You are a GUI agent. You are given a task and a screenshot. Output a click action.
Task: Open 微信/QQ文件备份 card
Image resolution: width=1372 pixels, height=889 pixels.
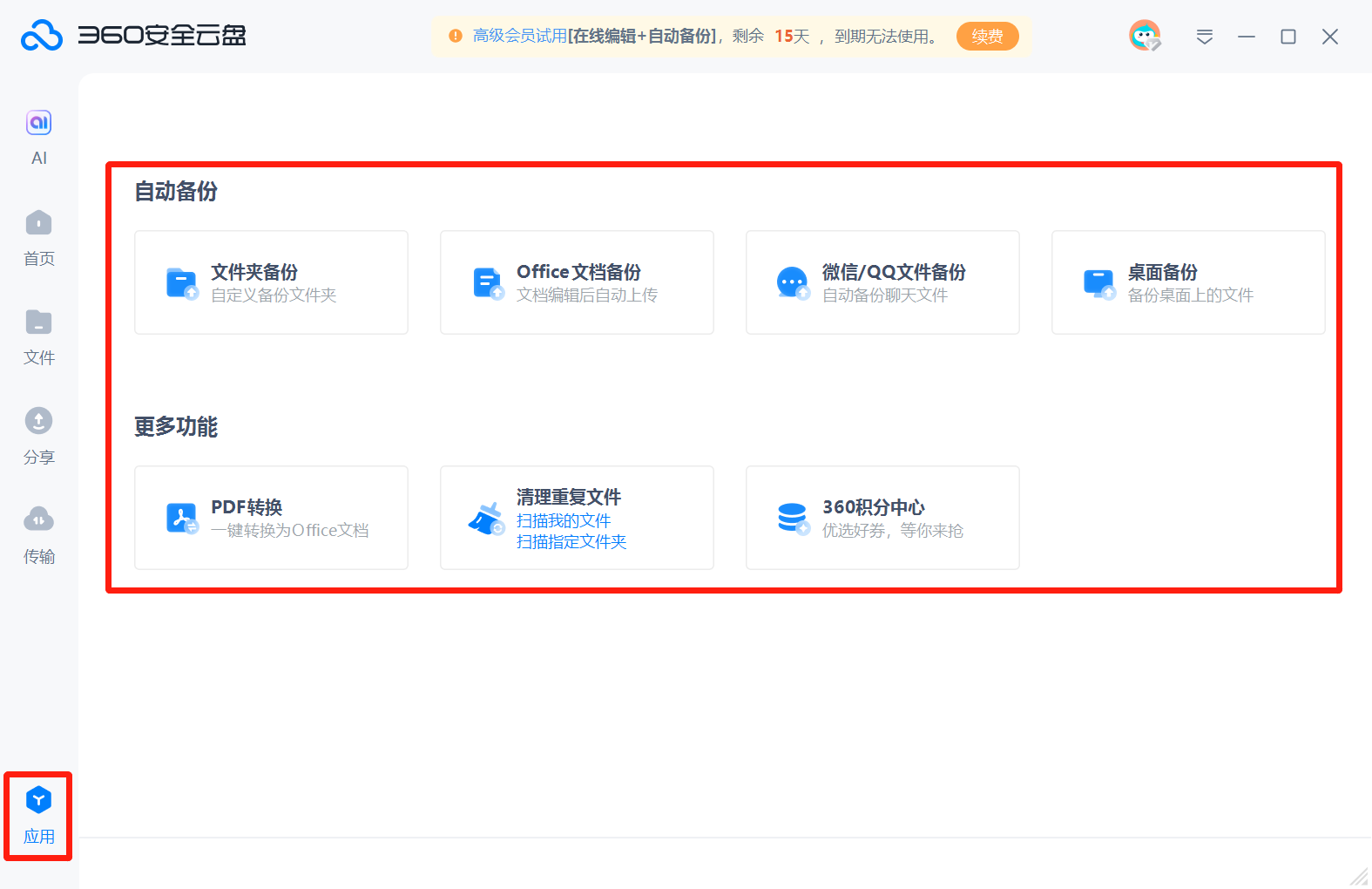(882, 282)
